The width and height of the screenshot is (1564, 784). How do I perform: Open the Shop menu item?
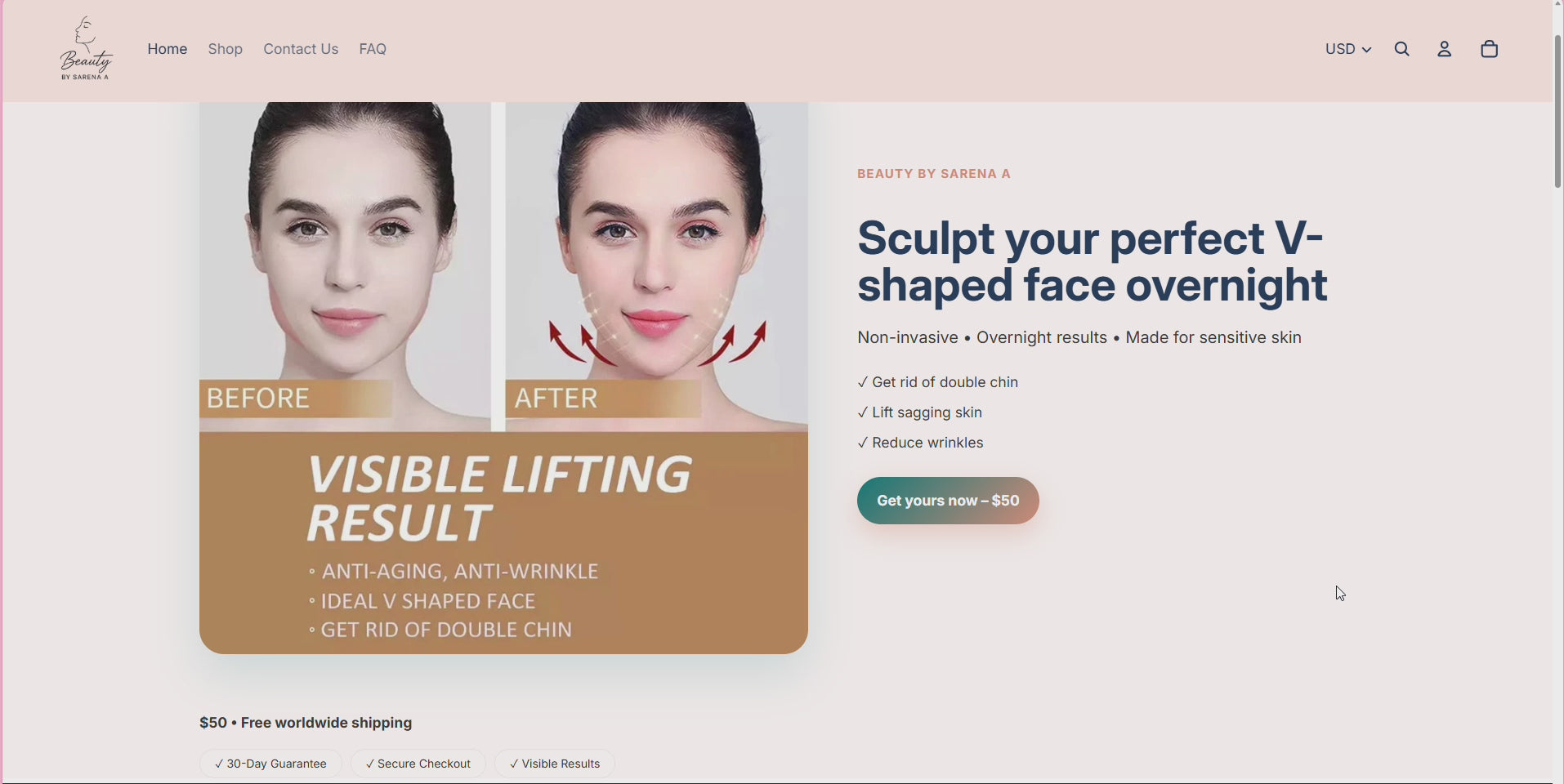coord(226,49)
